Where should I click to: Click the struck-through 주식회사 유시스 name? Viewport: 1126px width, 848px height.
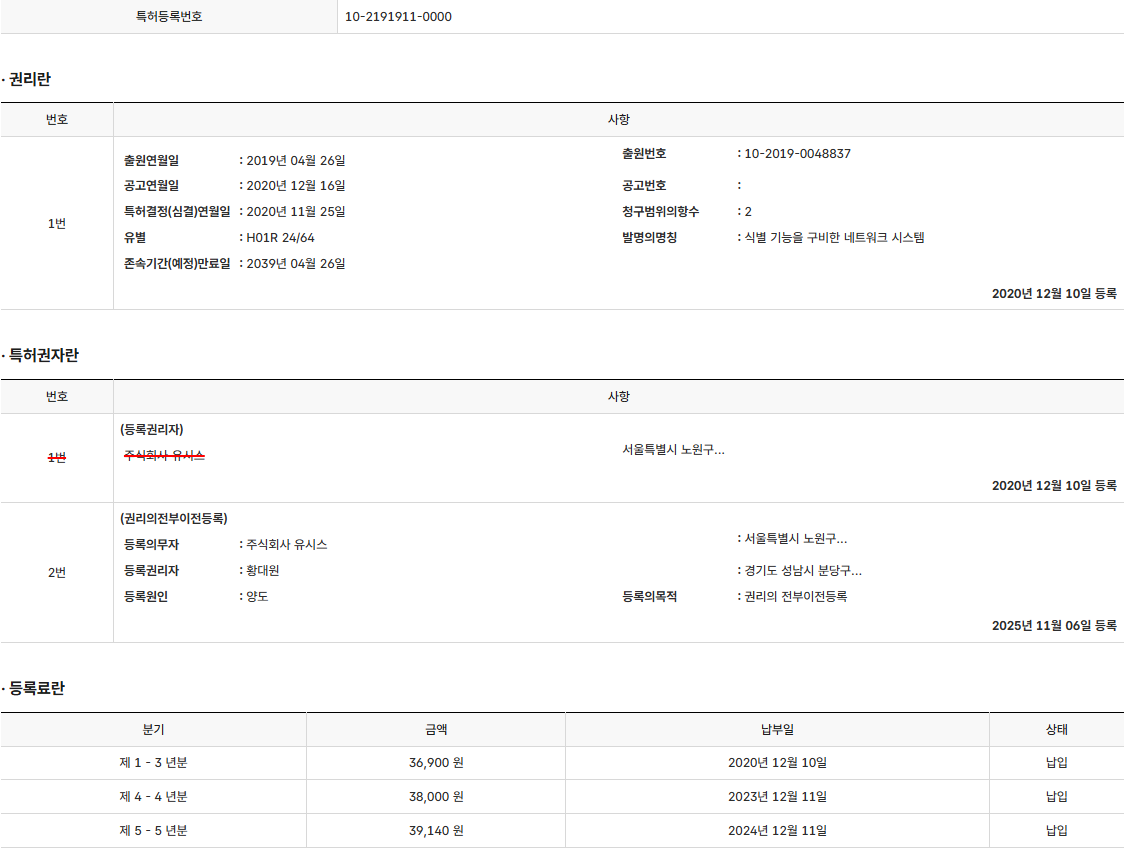(164, 455)
